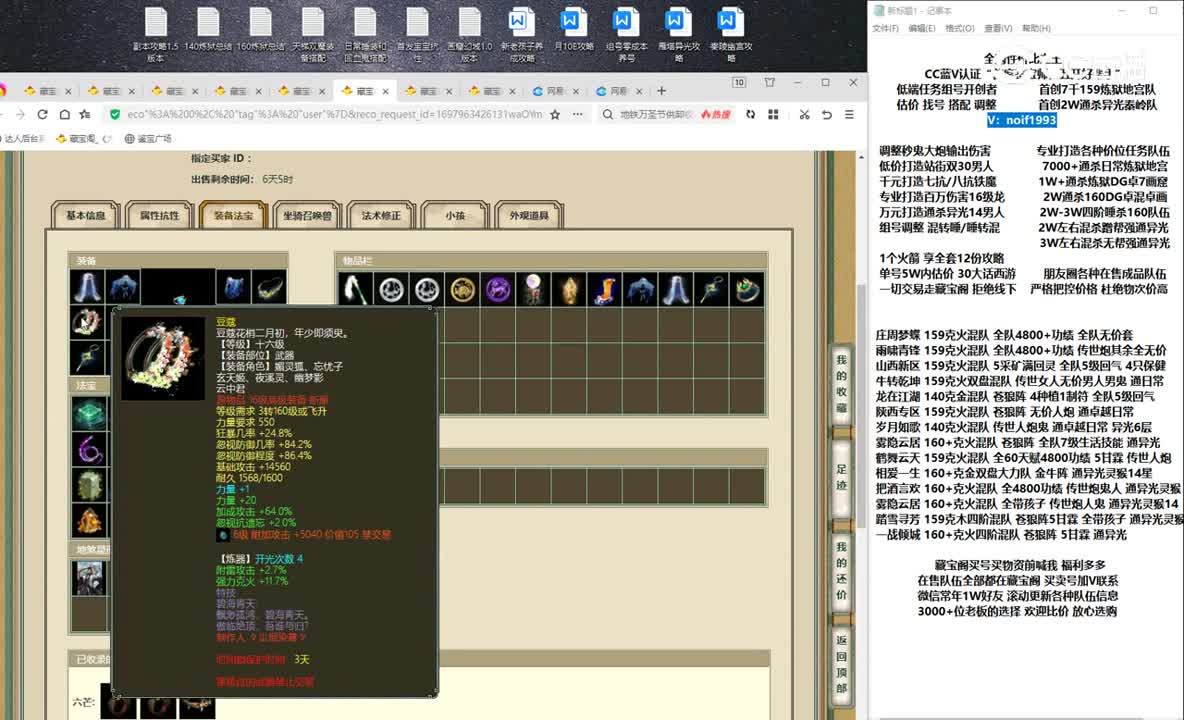Viewport: 1184px width, 720px height.
Task: Switch to the 法术修正 tab
Action: [381, 215]
